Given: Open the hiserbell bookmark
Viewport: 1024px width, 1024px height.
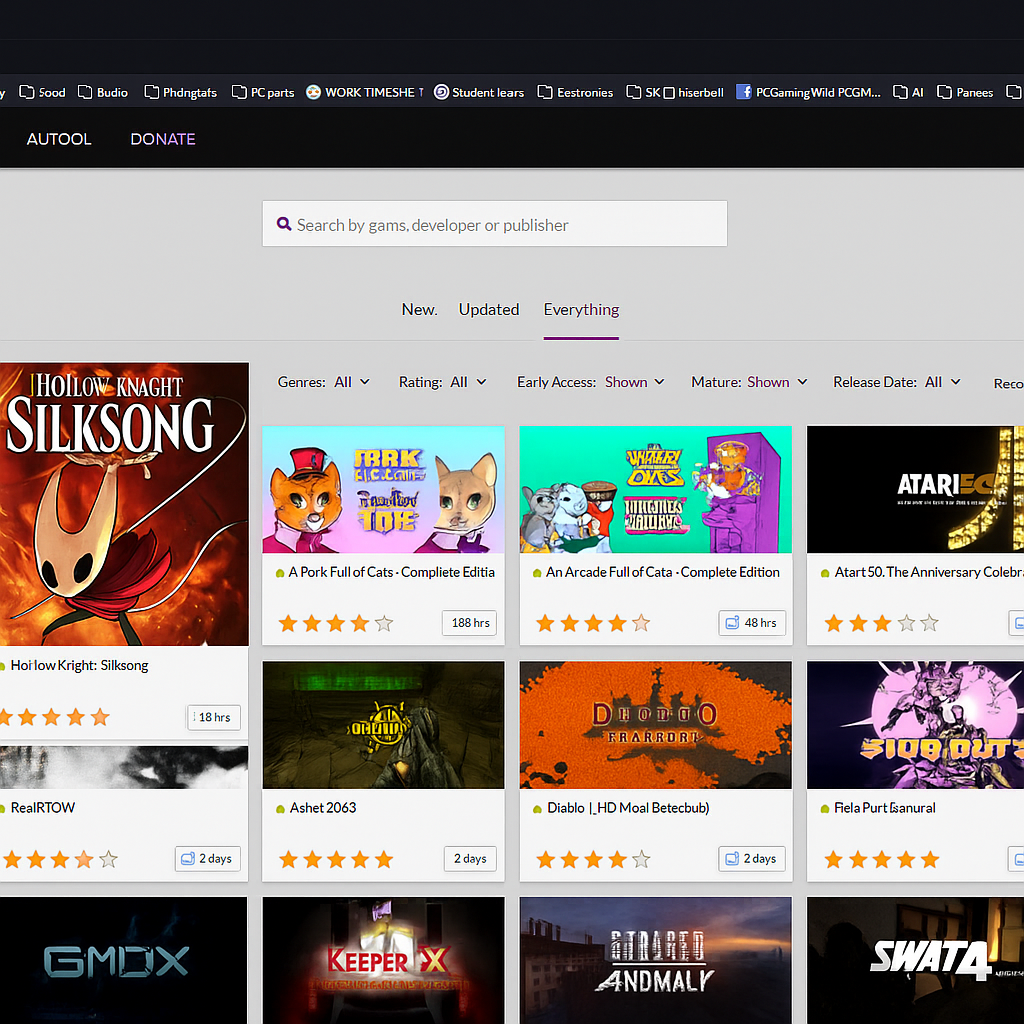Looking at the screenshot, I should tap(694, 92).
